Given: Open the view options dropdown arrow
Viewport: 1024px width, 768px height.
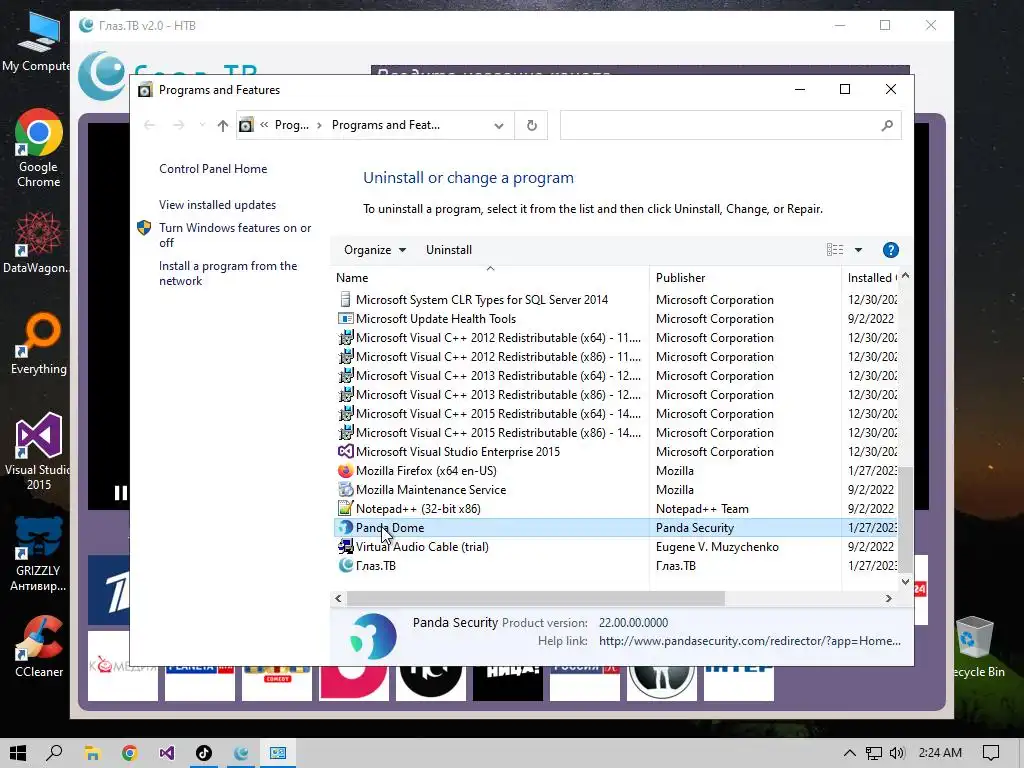Looking at the screenshot, I should [858, 250].
